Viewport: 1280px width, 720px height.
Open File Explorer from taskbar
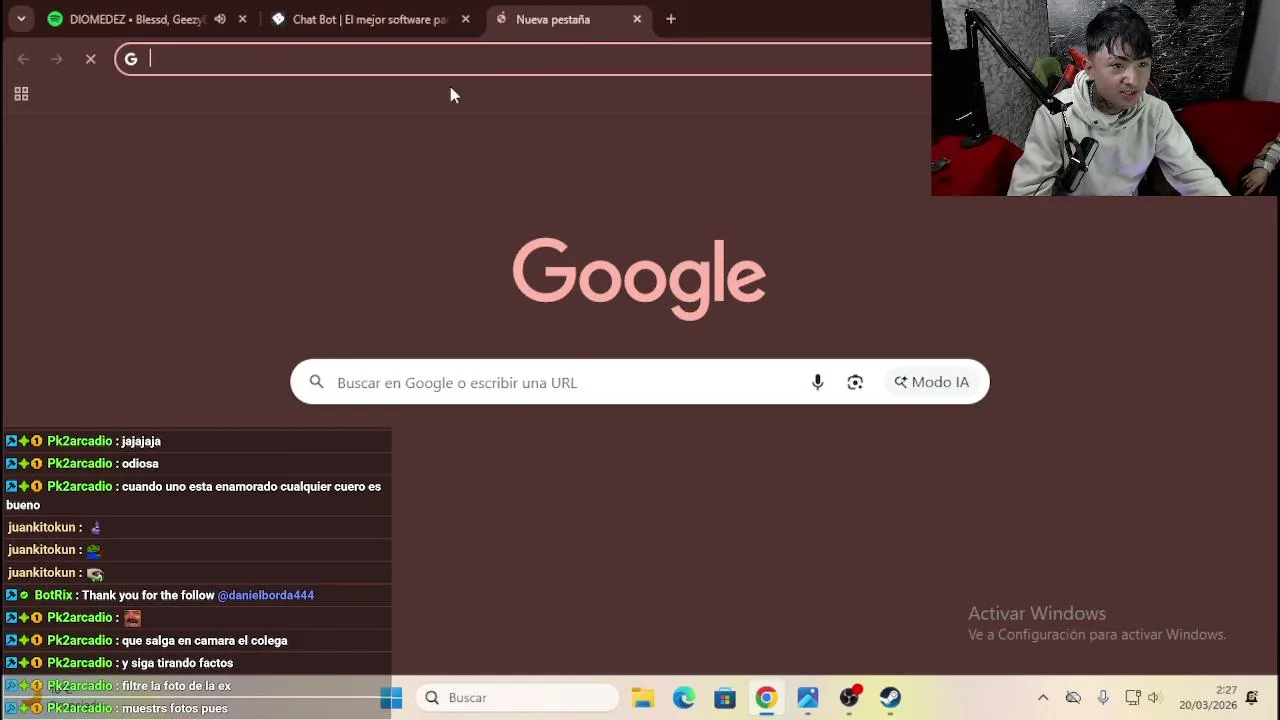pyautogui.click(x=642, y=698)
